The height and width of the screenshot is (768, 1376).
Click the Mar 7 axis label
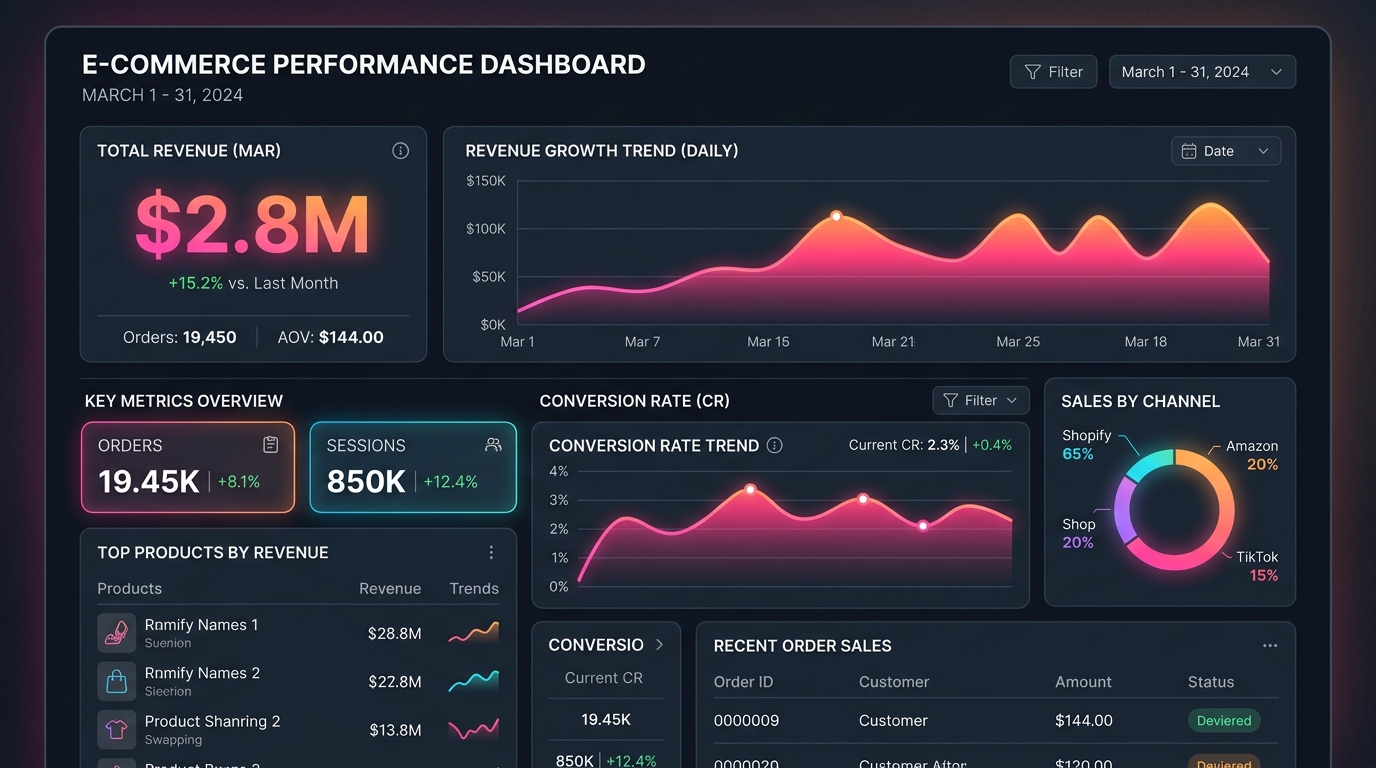click(642, 342)
